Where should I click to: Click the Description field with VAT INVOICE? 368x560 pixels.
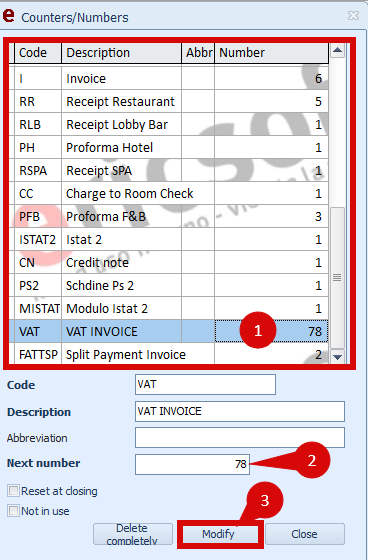tap(240, 411)
